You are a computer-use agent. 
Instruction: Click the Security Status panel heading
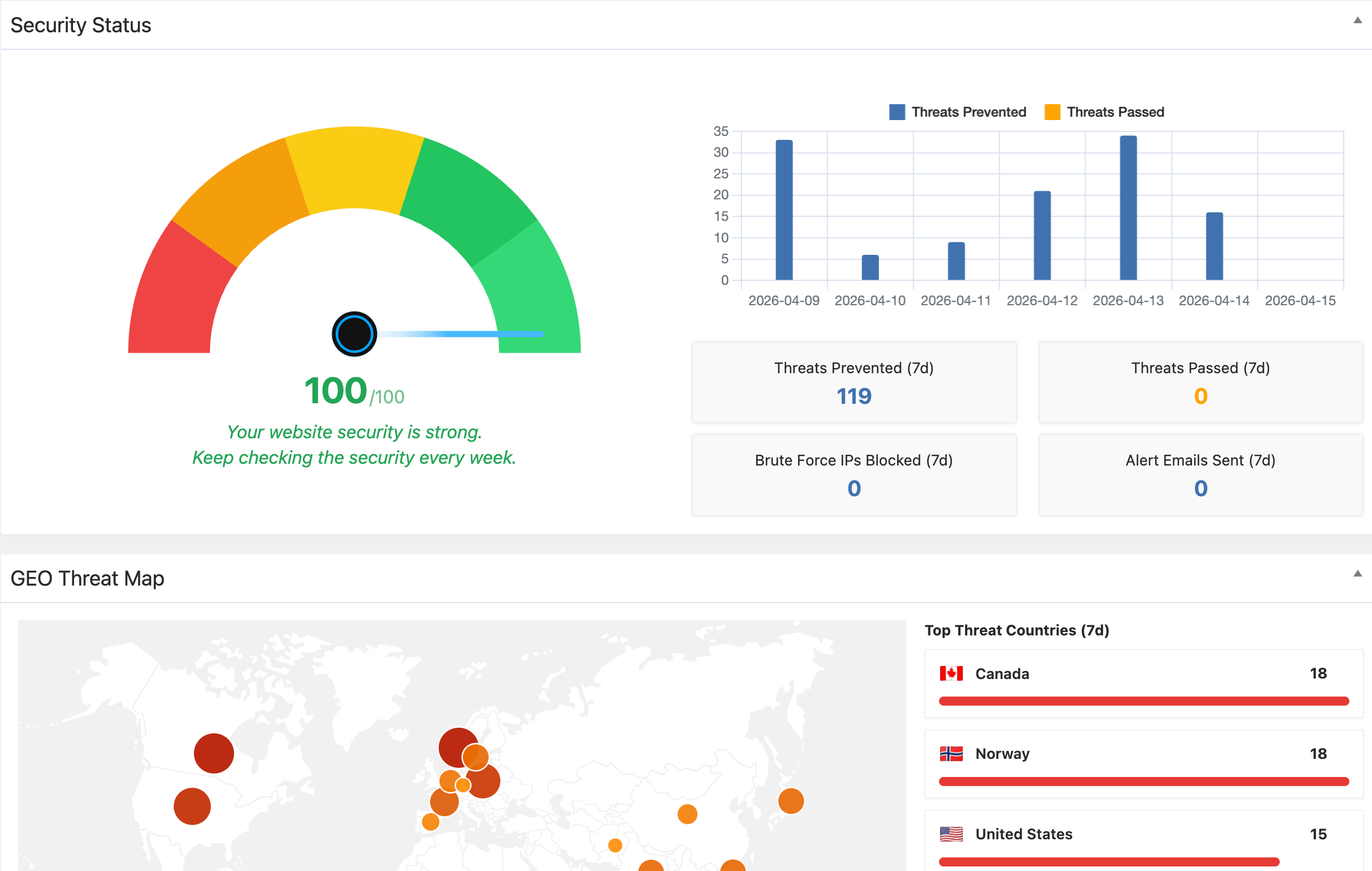click(81, 25)
